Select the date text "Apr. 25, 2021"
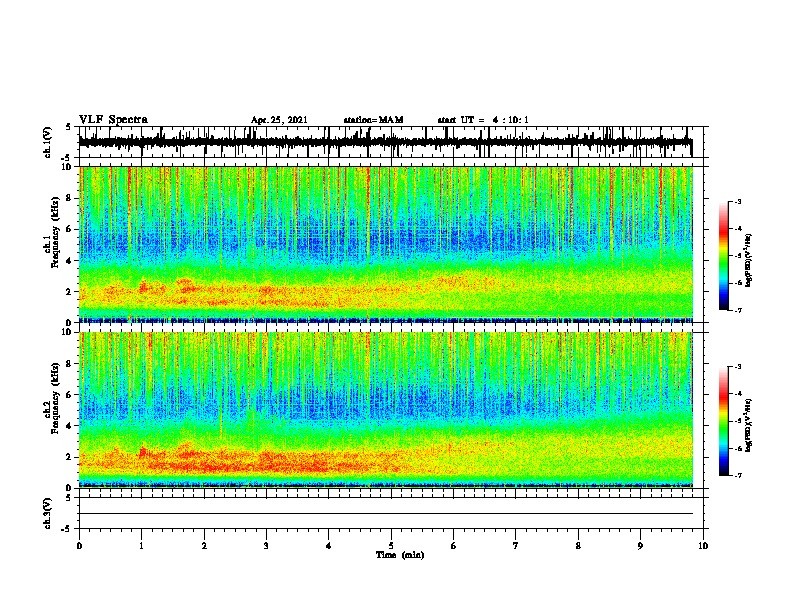 click(279, 120)
